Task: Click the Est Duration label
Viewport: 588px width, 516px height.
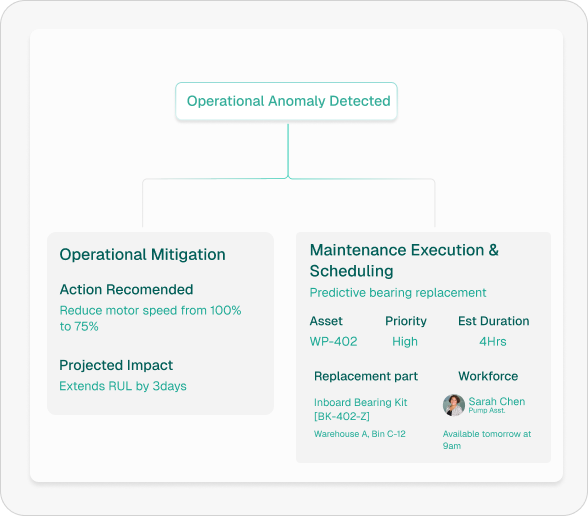Action: (x=494, y=321)
